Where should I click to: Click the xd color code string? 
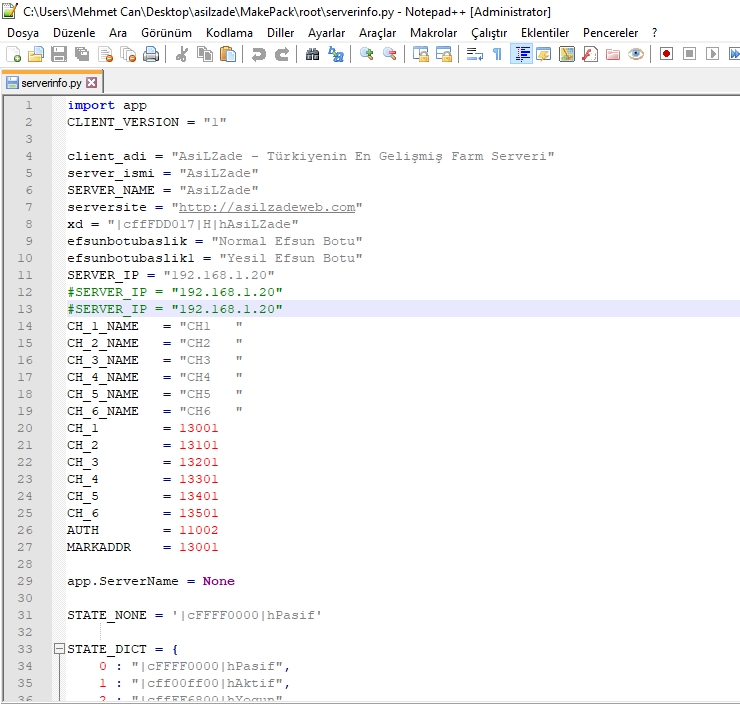pyautogui.click(x=203, y=224)
